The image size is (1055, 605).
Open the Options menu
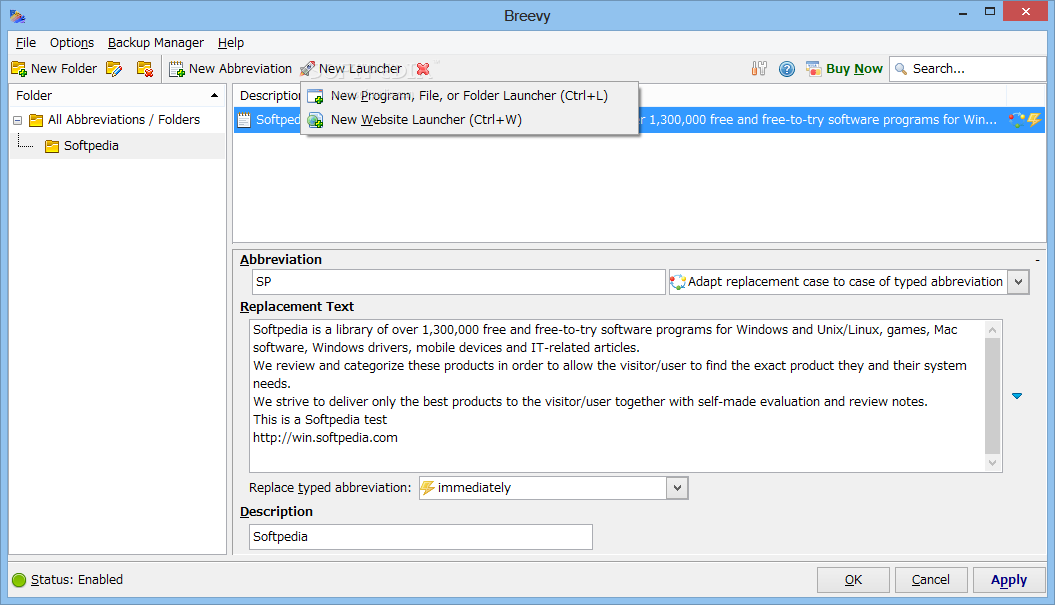(72, 42)
